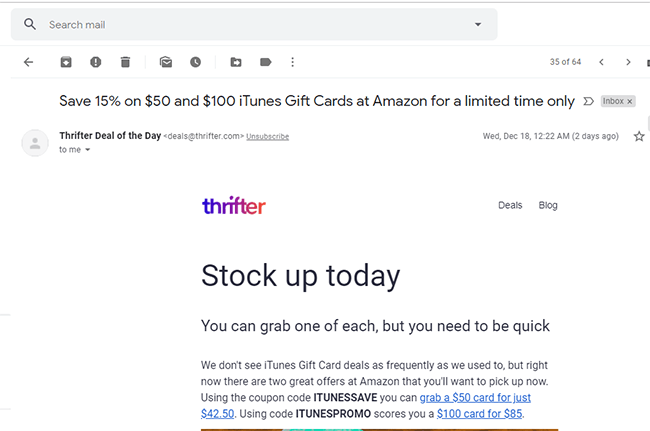Open the More options three-dot menu
This screenshot has height=431, width=650.
(x=293, y=62)
